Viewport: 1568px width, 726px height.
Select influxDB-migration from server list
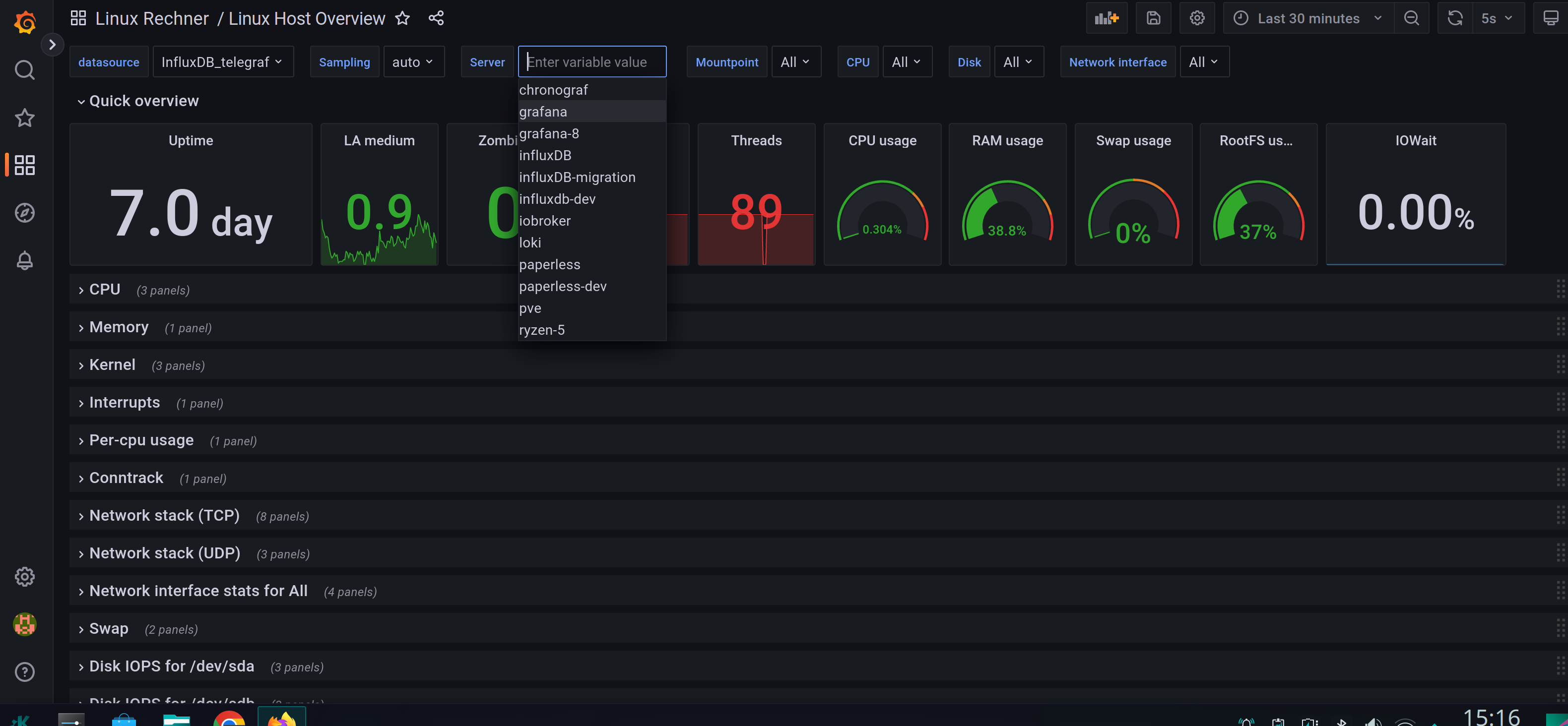577,177
